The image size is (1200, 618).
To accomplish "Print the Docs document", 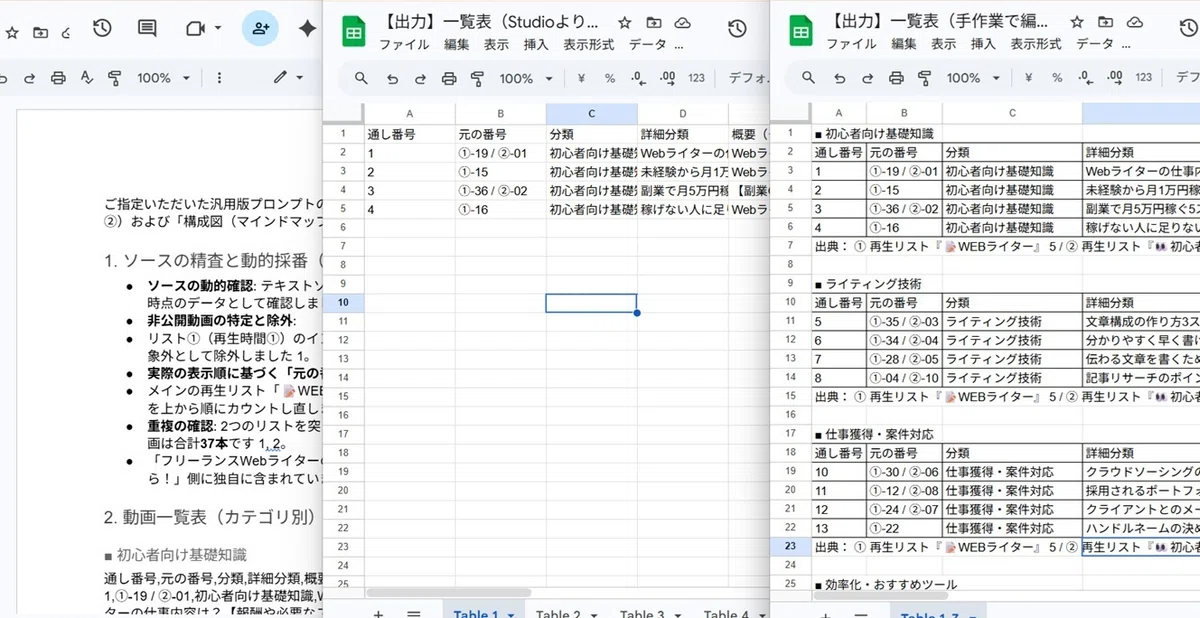I will pyautogui.click(x=58, y=78).
